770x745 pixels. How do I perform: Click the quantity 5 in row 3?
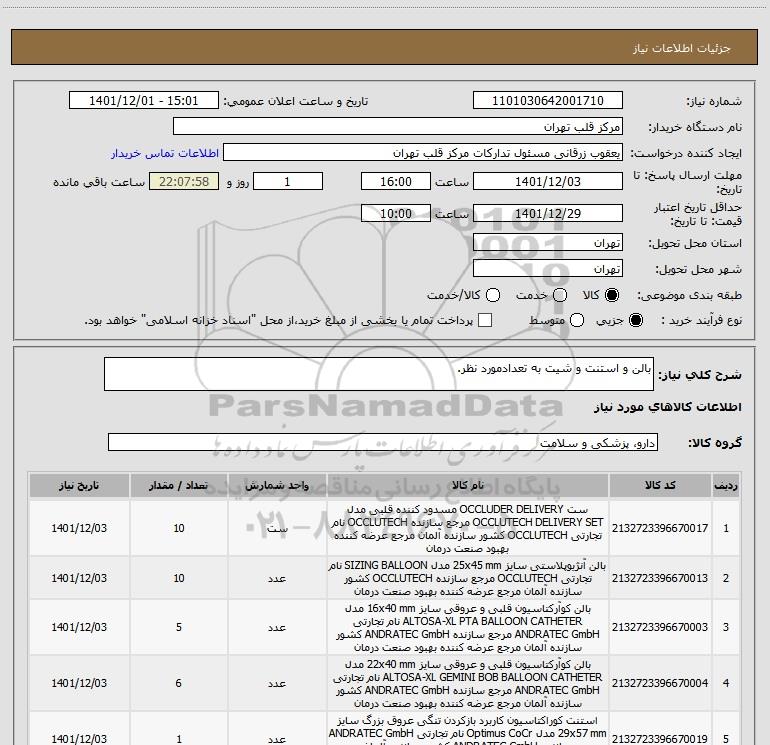pos(179,627)
